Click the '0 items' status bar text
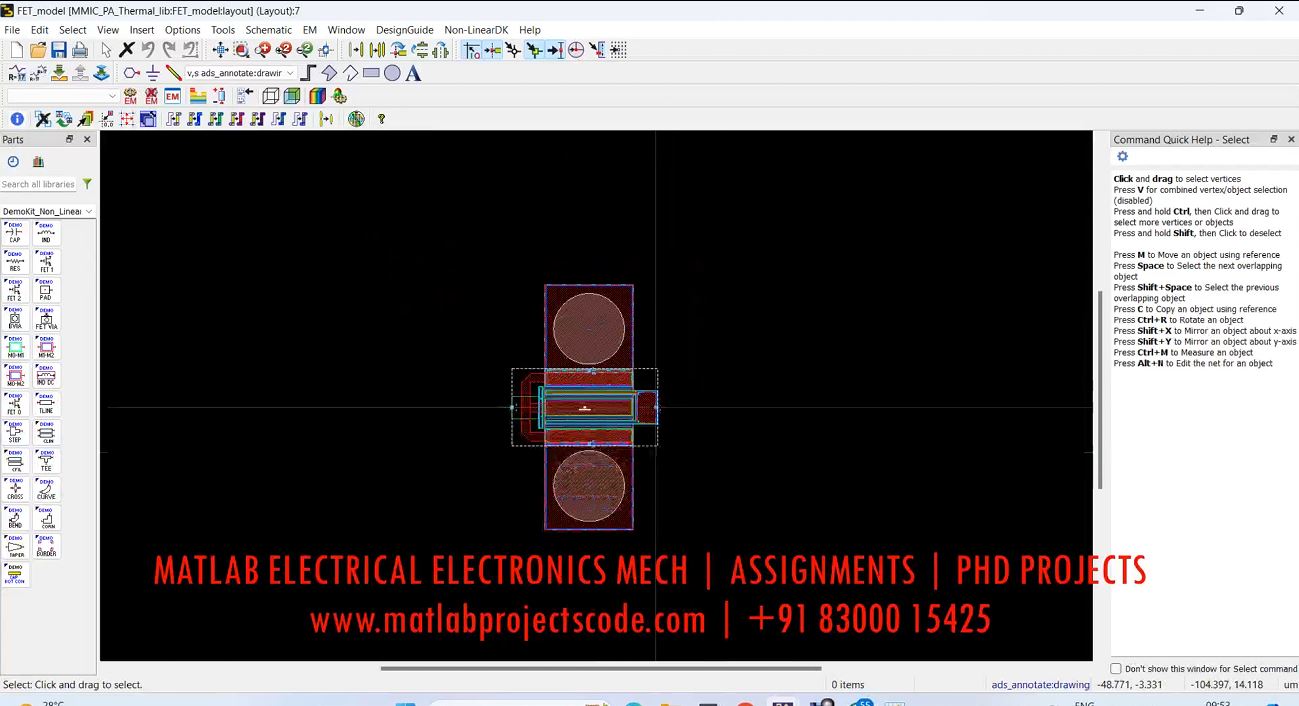1299x706 pixels. point(848,685)
